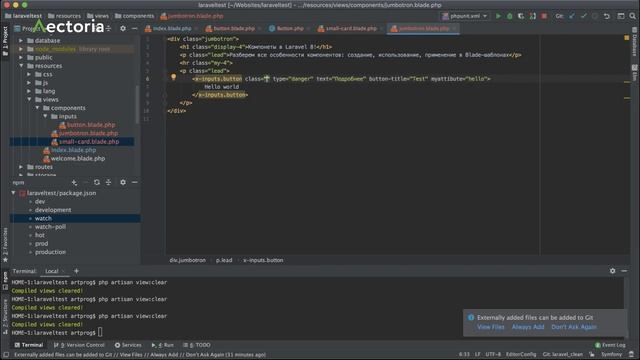Open the npm panel settings gear
The image size is (640, 360).
coord(123,182)
